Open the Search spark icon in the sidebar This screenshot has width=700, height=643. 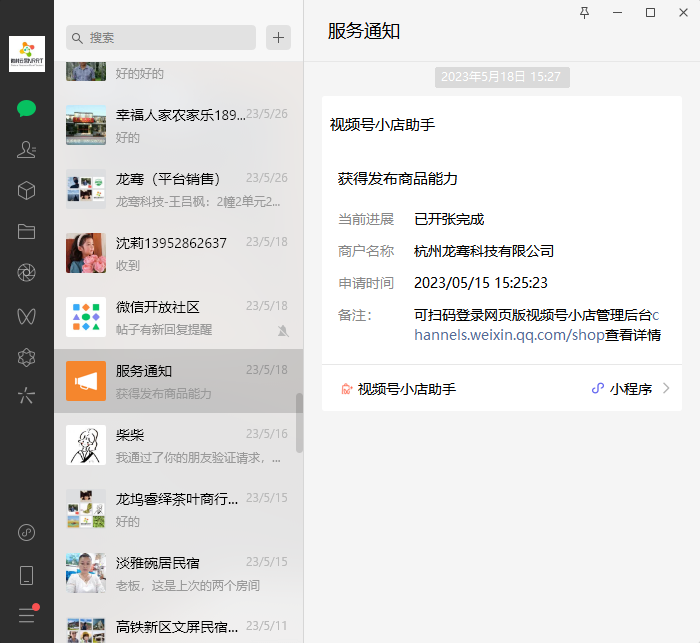(26, 396)
